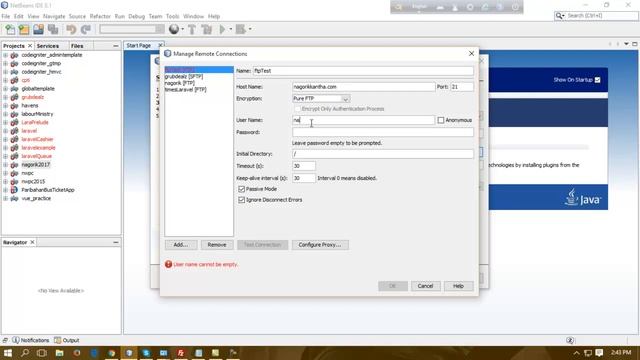Image resolution: width=640 pixels, height=360 pixels.
Task: Click the Redo toolbar icon
Action: point(86,29)
